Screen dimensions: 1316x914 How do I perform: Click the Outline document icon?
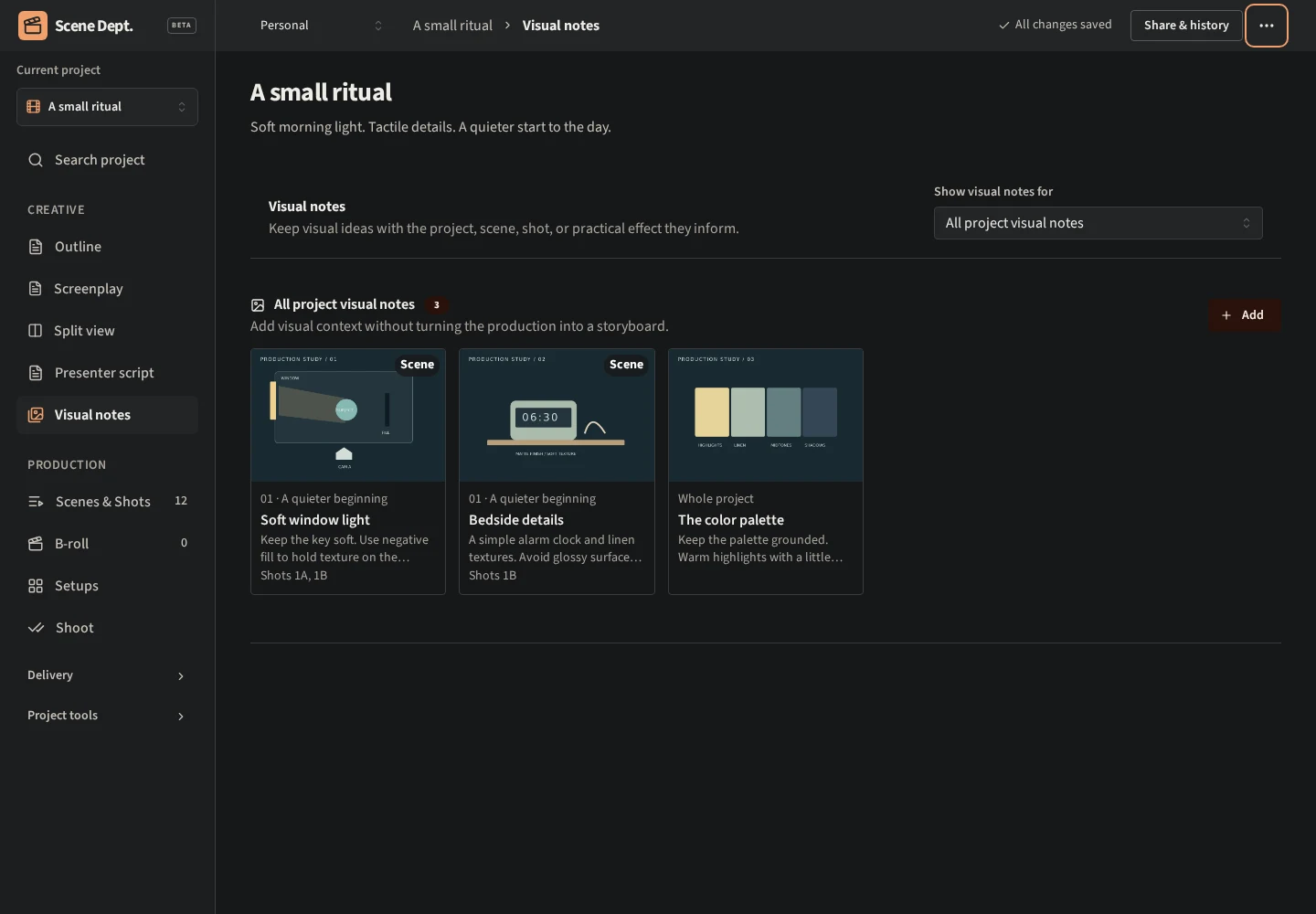pyautogui.click(x=36, y=247)
